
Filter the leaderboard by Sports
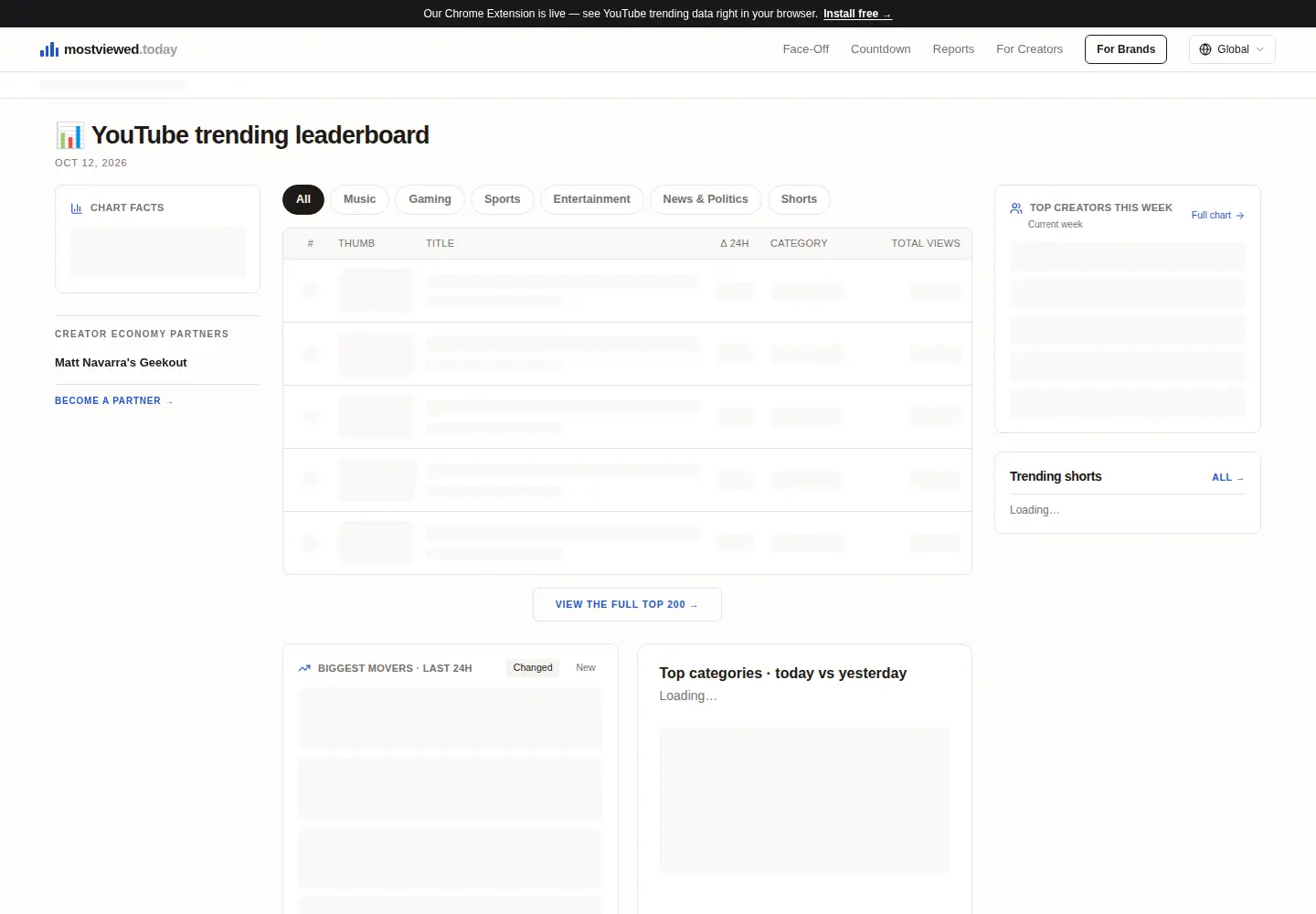502,199
